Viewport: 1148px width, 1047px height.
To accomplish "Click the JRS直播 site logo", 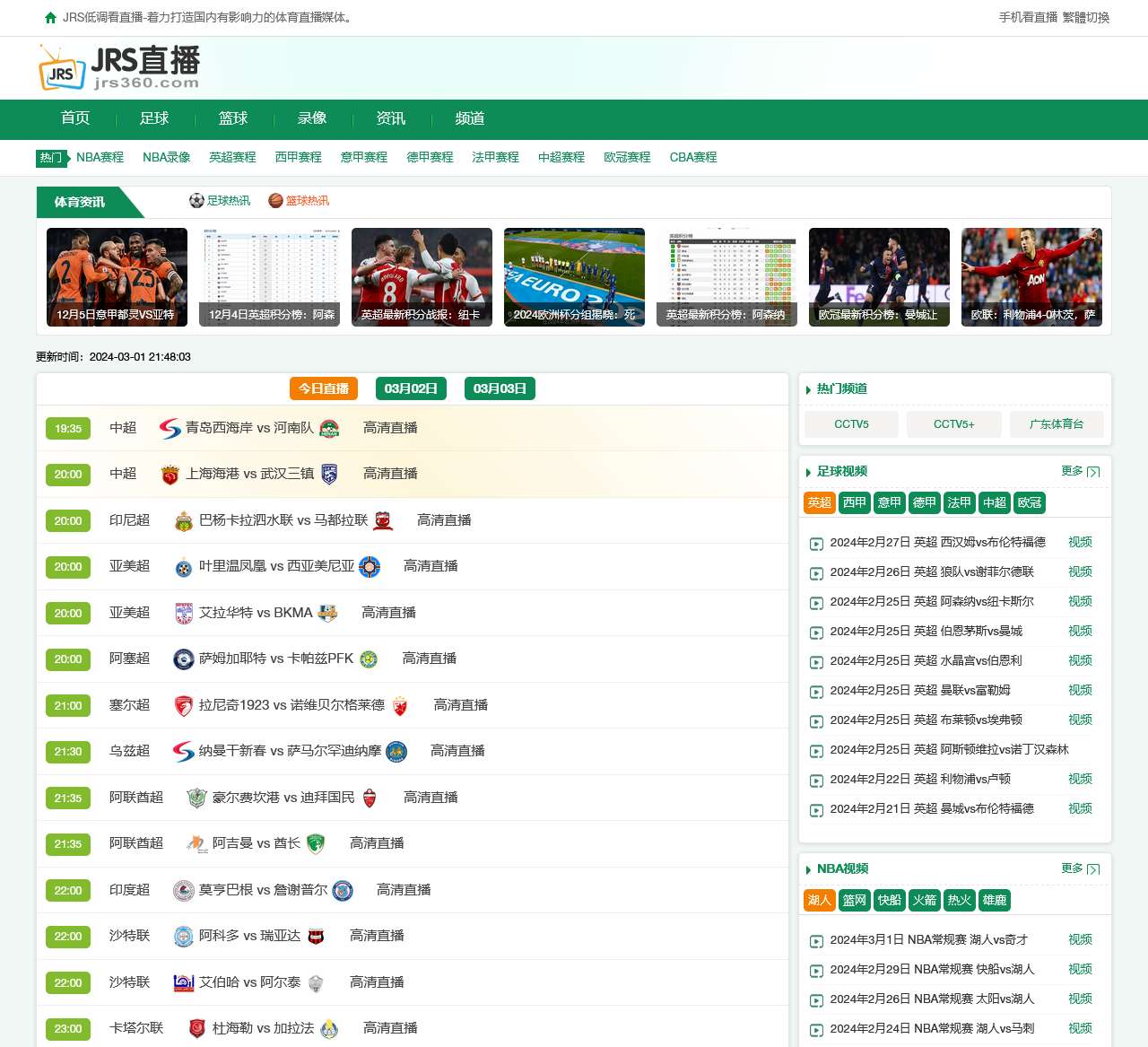I will [119, 67].
